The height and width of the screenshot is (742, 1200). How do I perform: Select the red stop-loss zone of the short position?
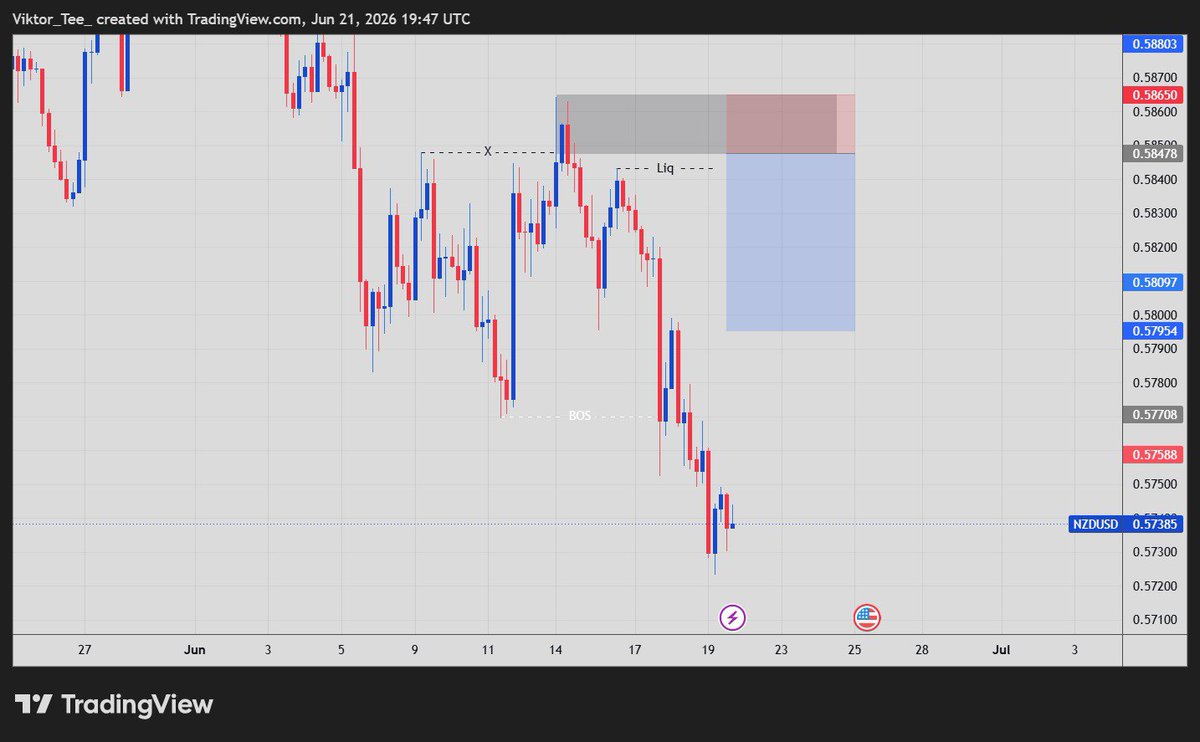pos(790,124)
